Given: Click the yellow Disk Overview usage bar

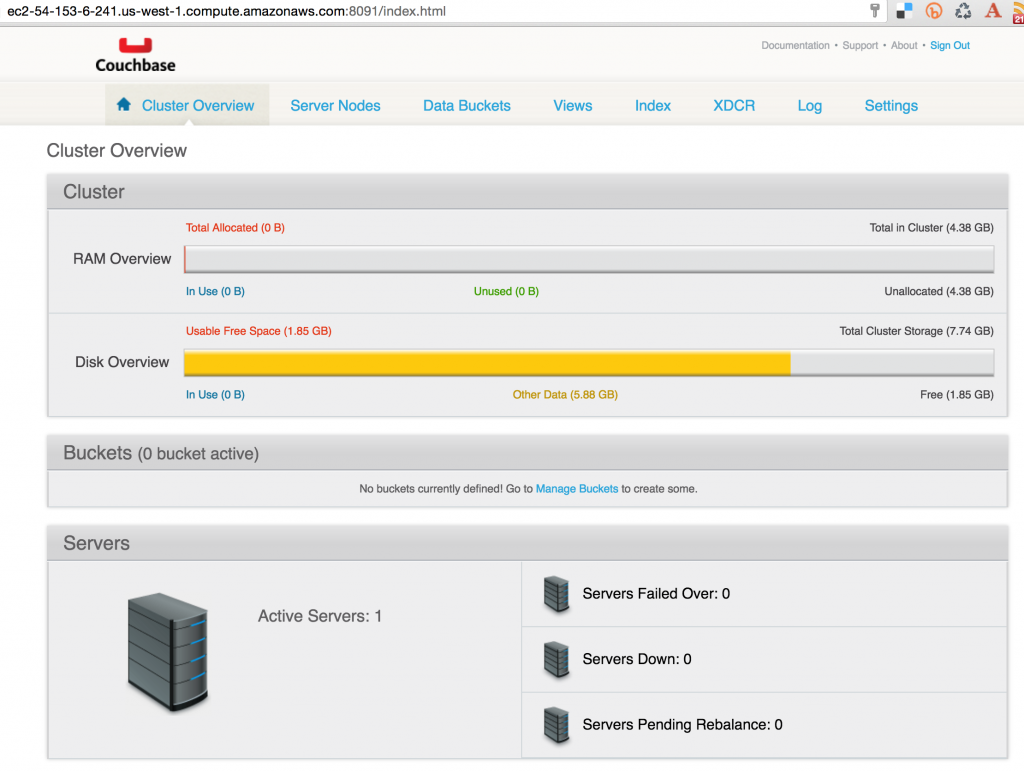Looking at the screenshot, I should click(487, 362).
